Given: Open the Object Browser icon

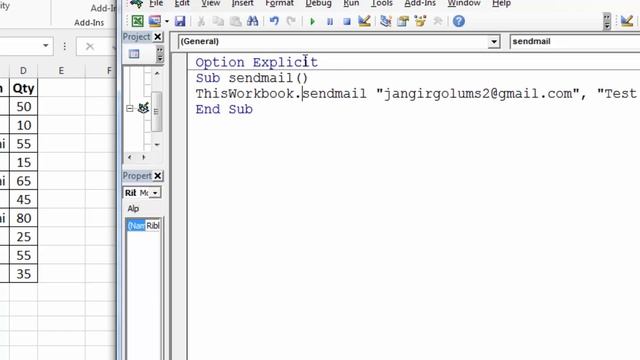Looking at the screenshot, I should pyautogui.click(x=420, y=21).
